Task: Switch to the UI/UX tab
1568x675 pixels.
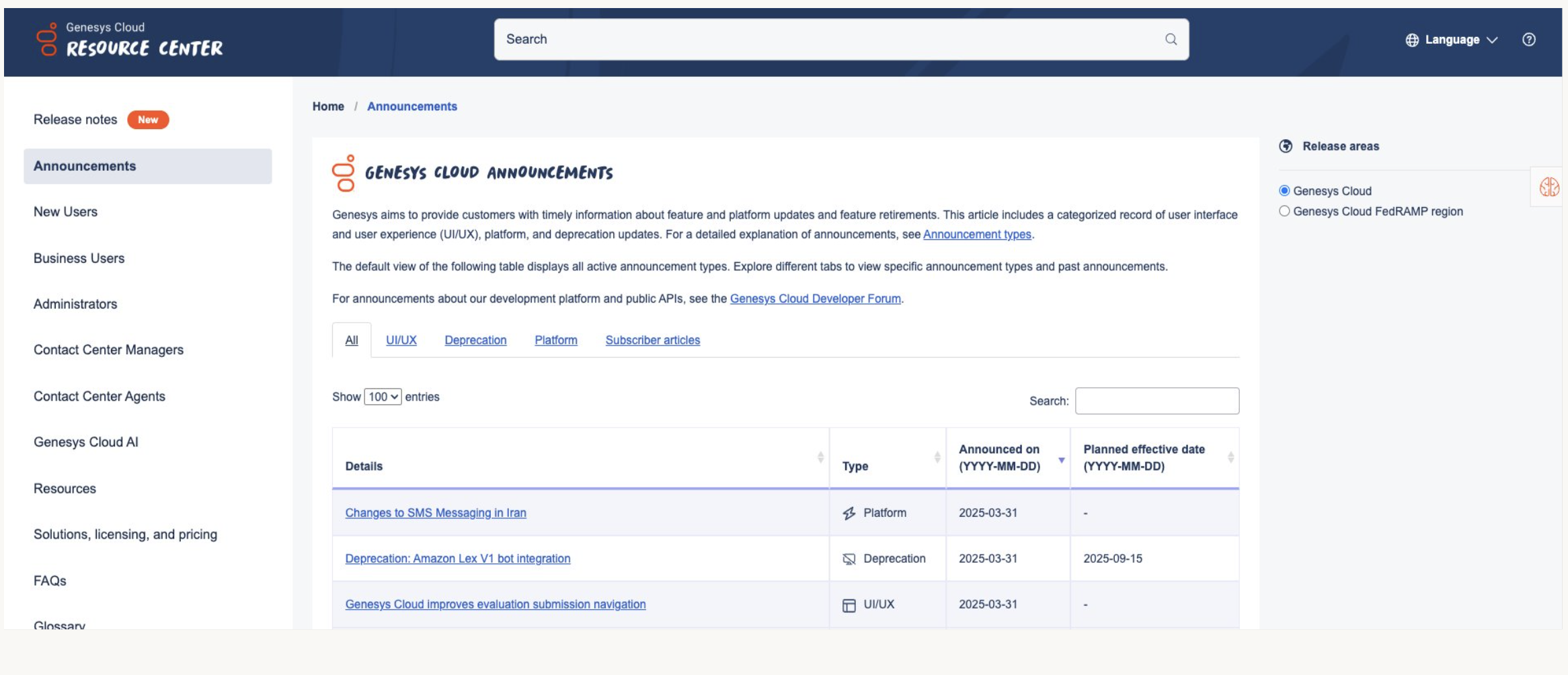Action: 401,340
